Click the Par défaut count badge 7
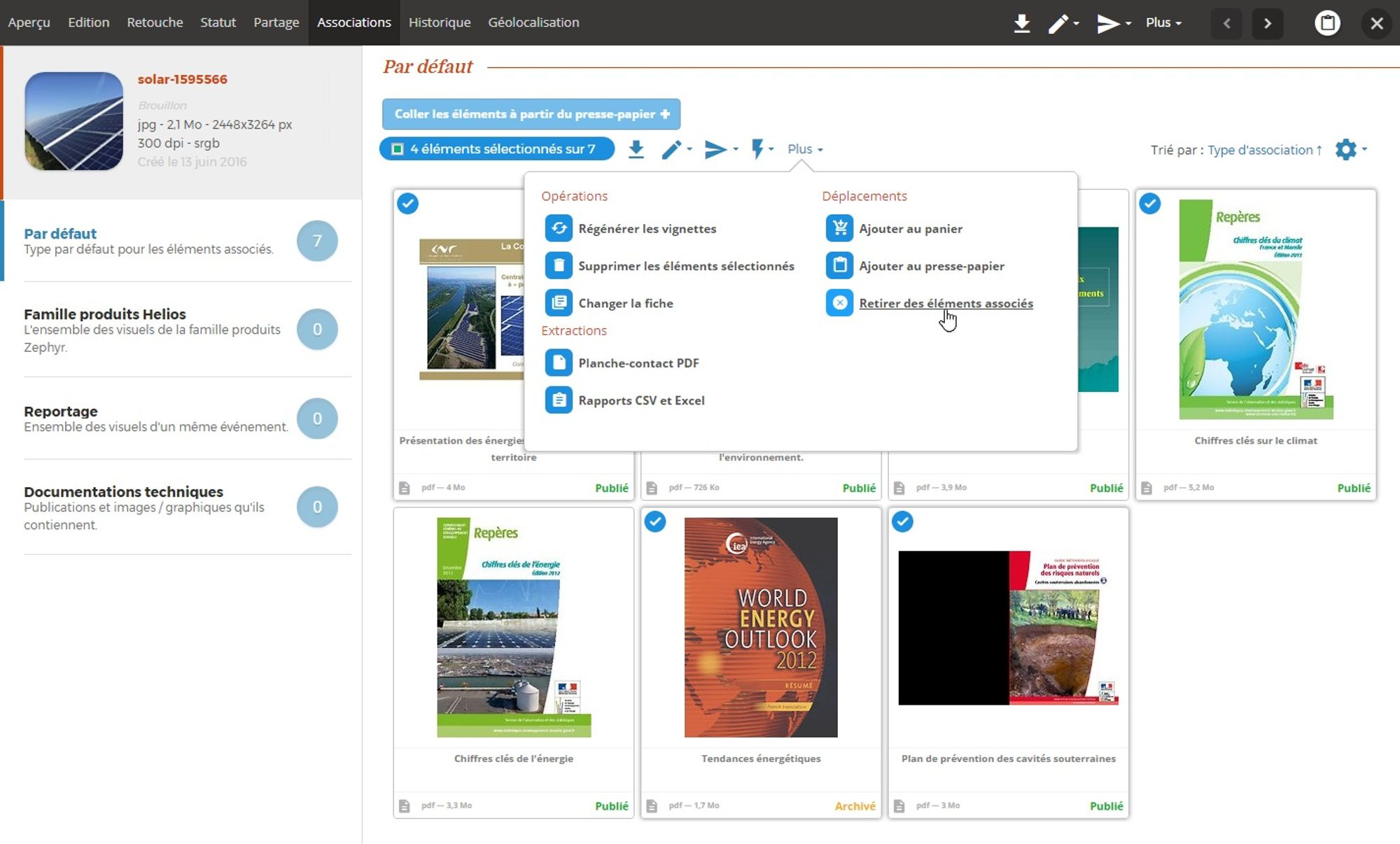This screenshot has width=1400, height=844. [317, 241]
